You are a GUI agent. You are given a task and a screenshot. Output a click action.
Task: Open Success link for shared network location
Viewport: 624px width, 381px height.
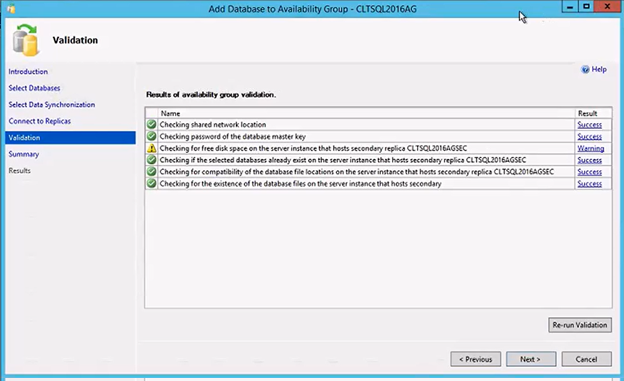(589, 125)
